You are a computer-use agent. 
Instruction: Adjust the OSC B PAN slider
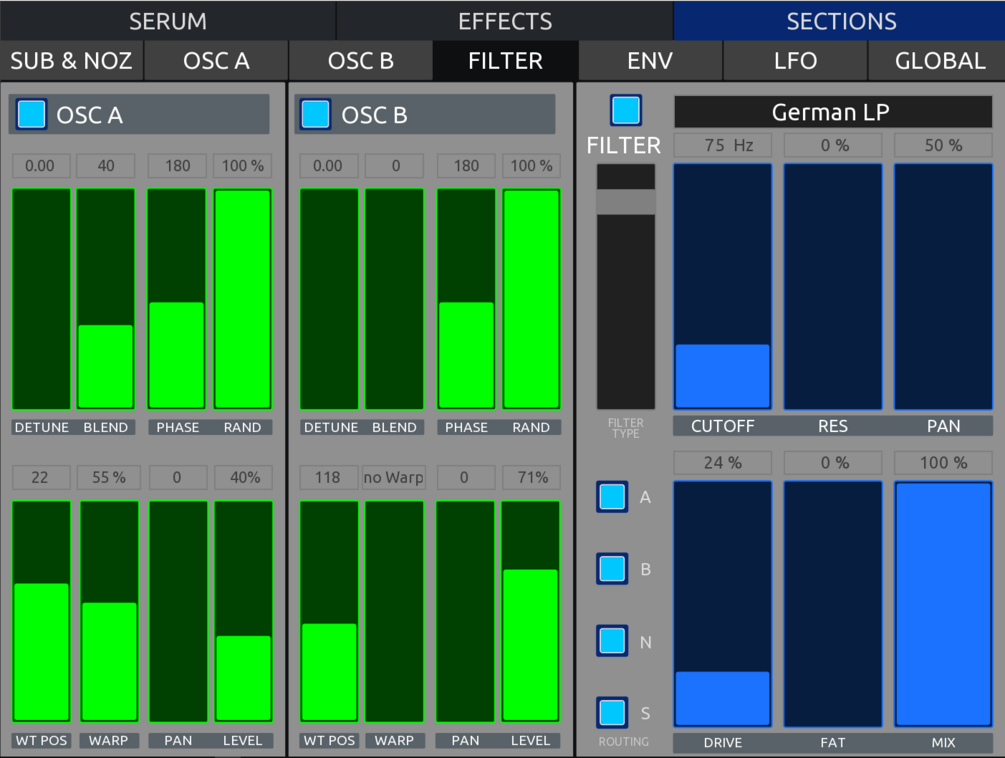click(465, 611)
